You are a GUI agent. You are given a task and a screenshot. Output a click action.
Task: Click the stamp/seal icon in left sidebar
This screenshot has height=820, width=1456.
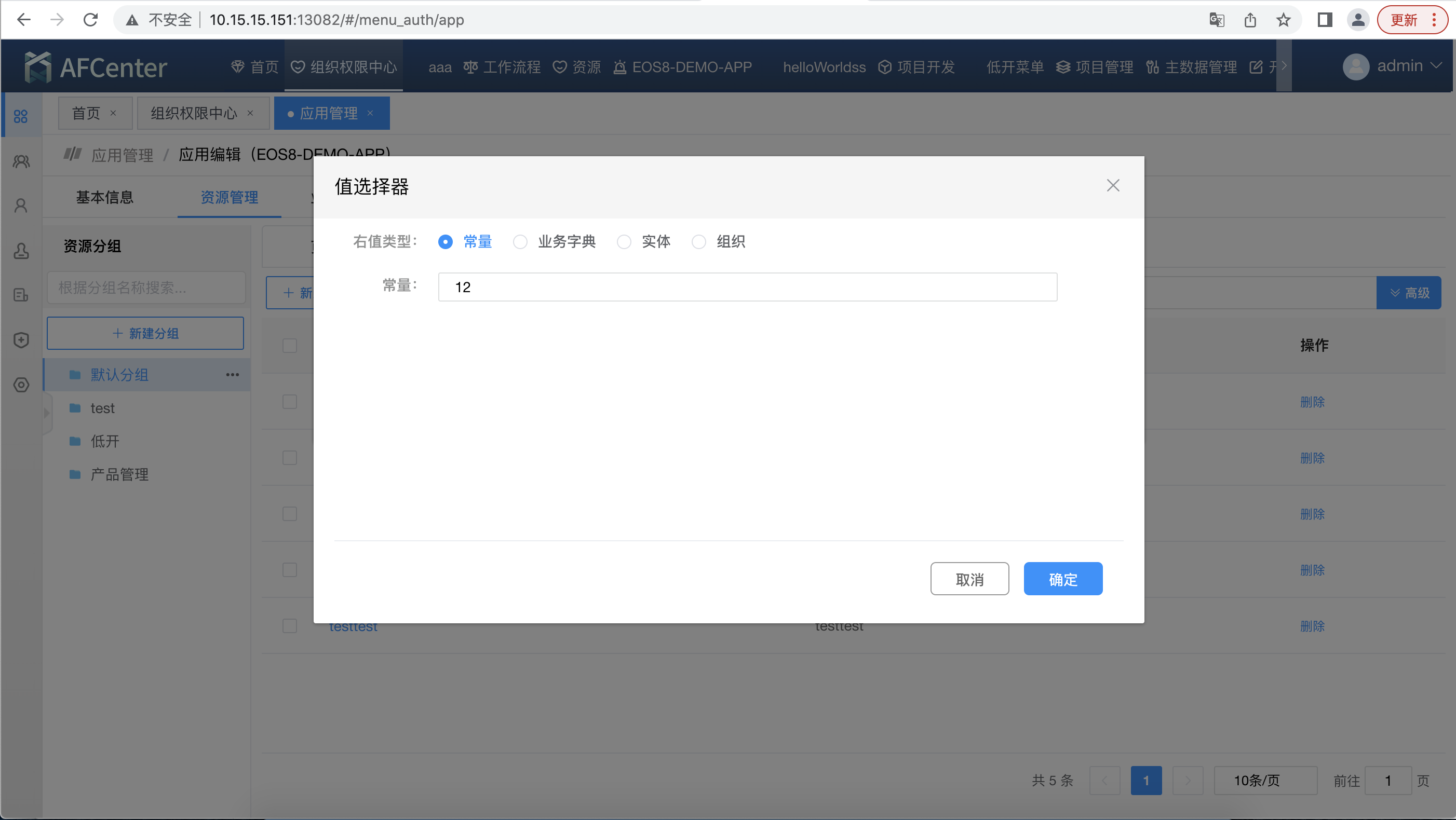(x=20, y=250)
